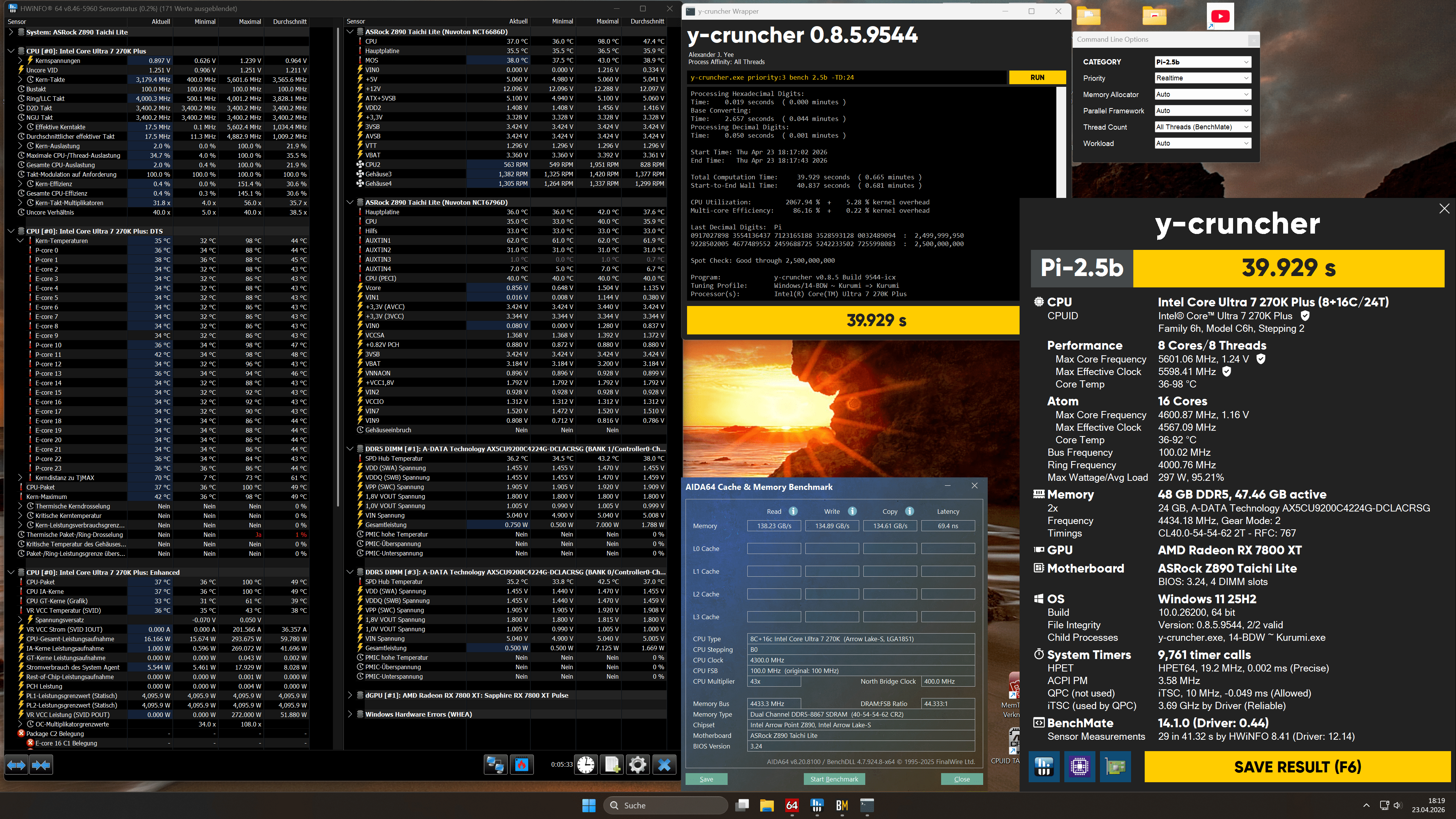Viewport: 1456px width, 819px height.
Task: Collapse CPU DTS sensor group
Action: 11,231
